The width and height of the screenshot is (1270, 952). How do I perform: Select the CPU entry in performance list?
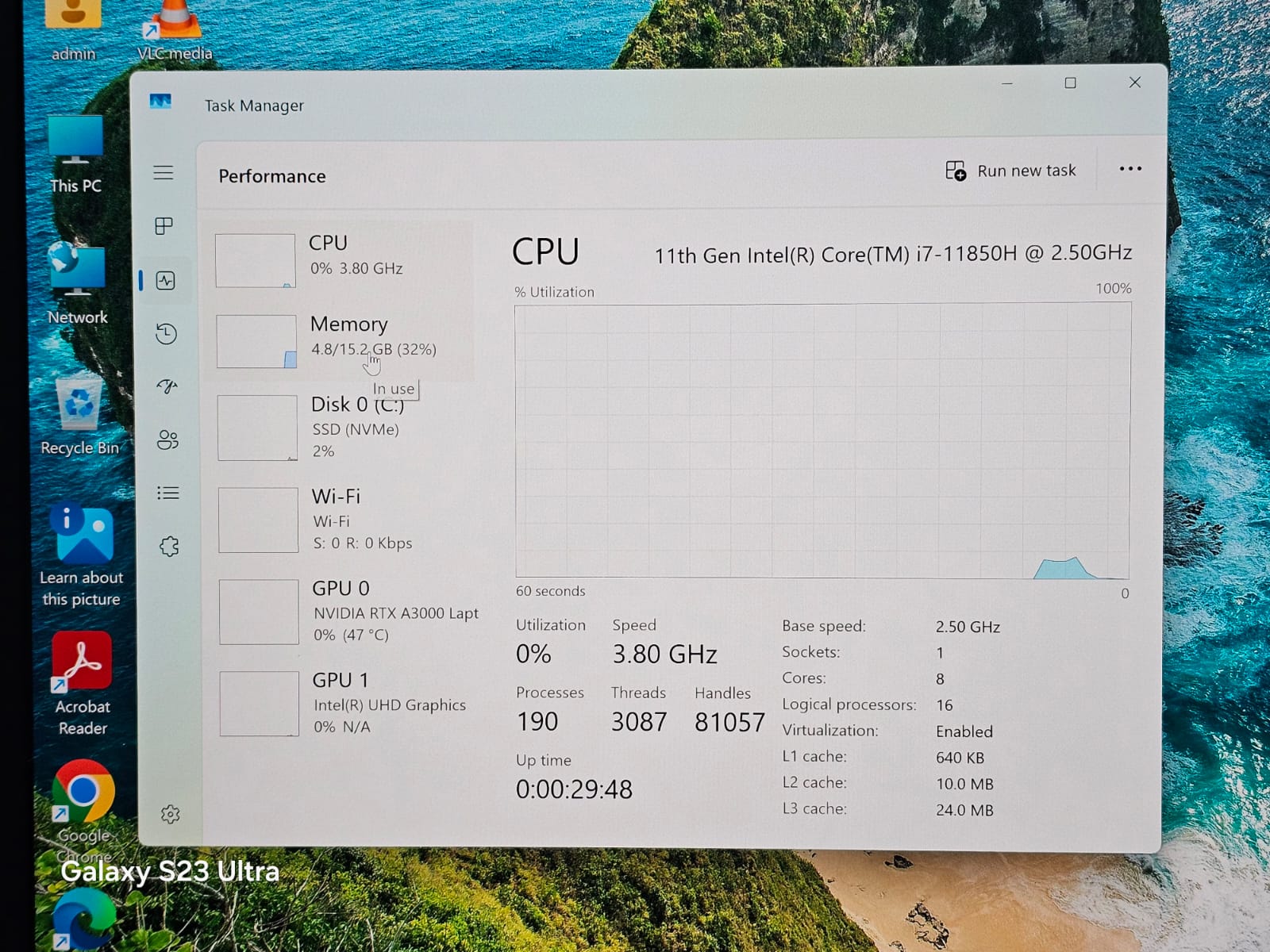[341, 259]
